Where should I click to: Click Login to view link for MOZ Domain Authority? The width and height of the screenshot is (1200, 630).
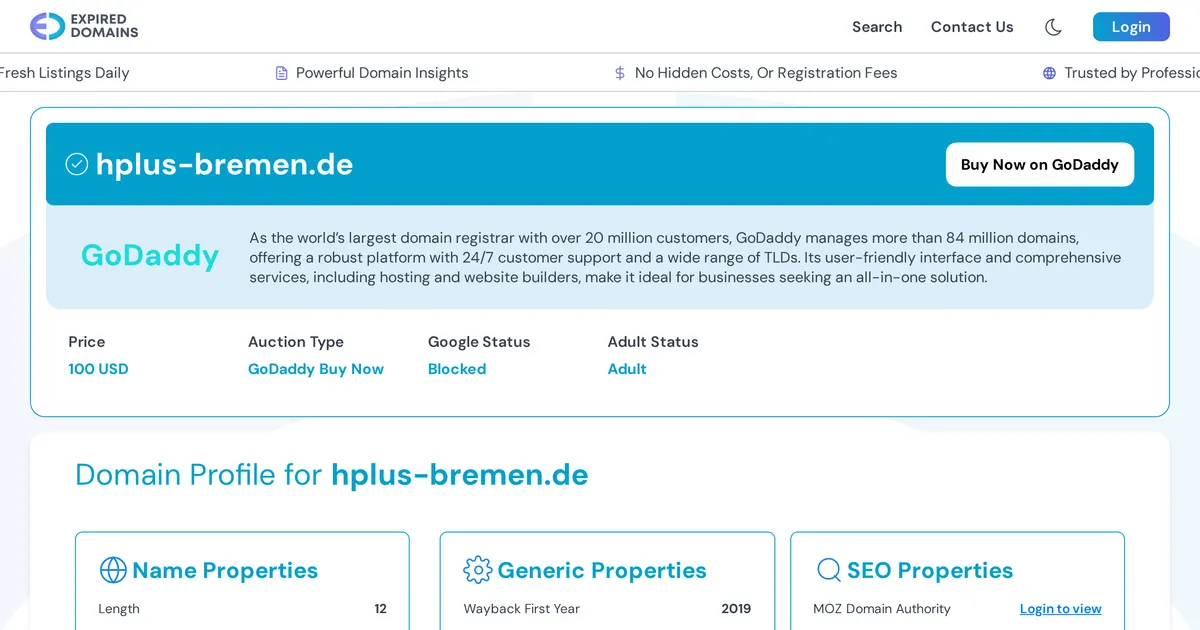tap(1060, 609)
